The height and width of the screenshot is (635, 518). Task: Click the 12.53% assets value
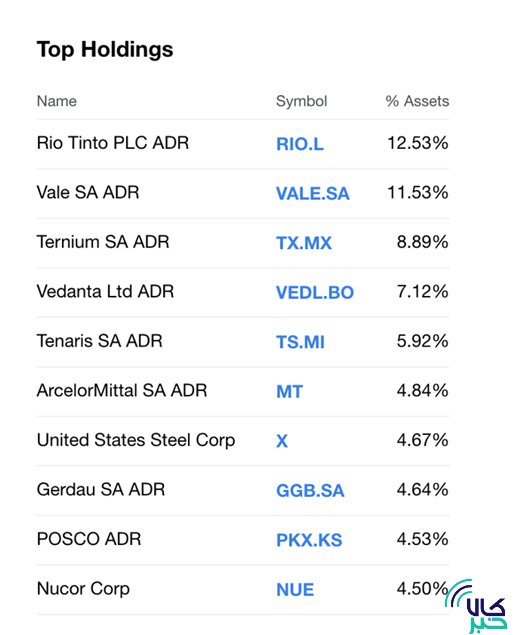click(418, 143)
